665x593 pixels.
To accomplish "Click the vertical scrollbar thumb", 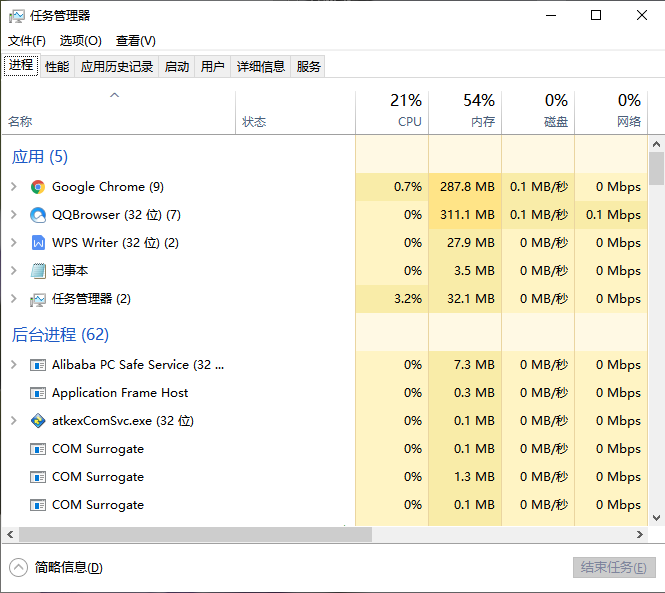I will [656, 168].
